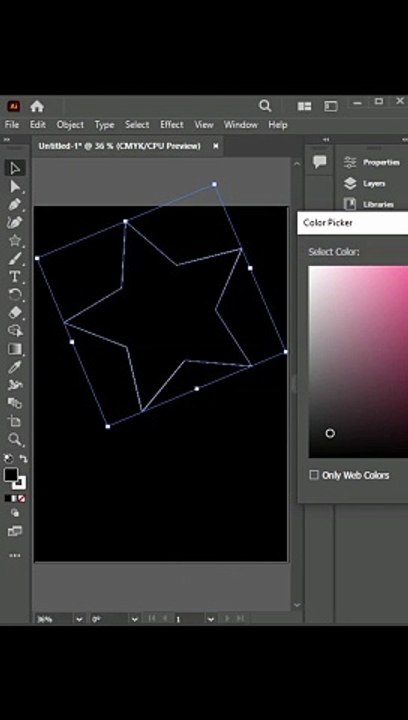Enable the Only Web Colors checkbox
Screen dimensions: 408x720
(314, 475)
